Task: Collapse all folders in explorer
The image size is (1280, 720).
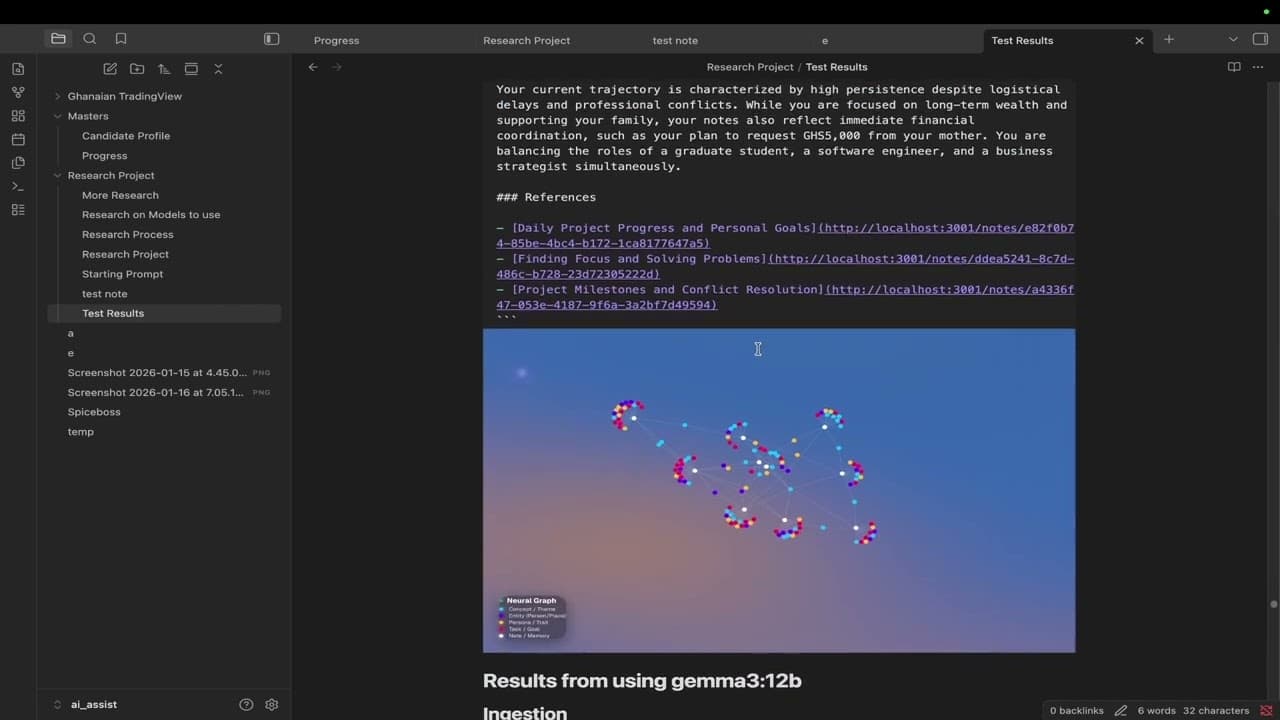Action: pos(218,69)
